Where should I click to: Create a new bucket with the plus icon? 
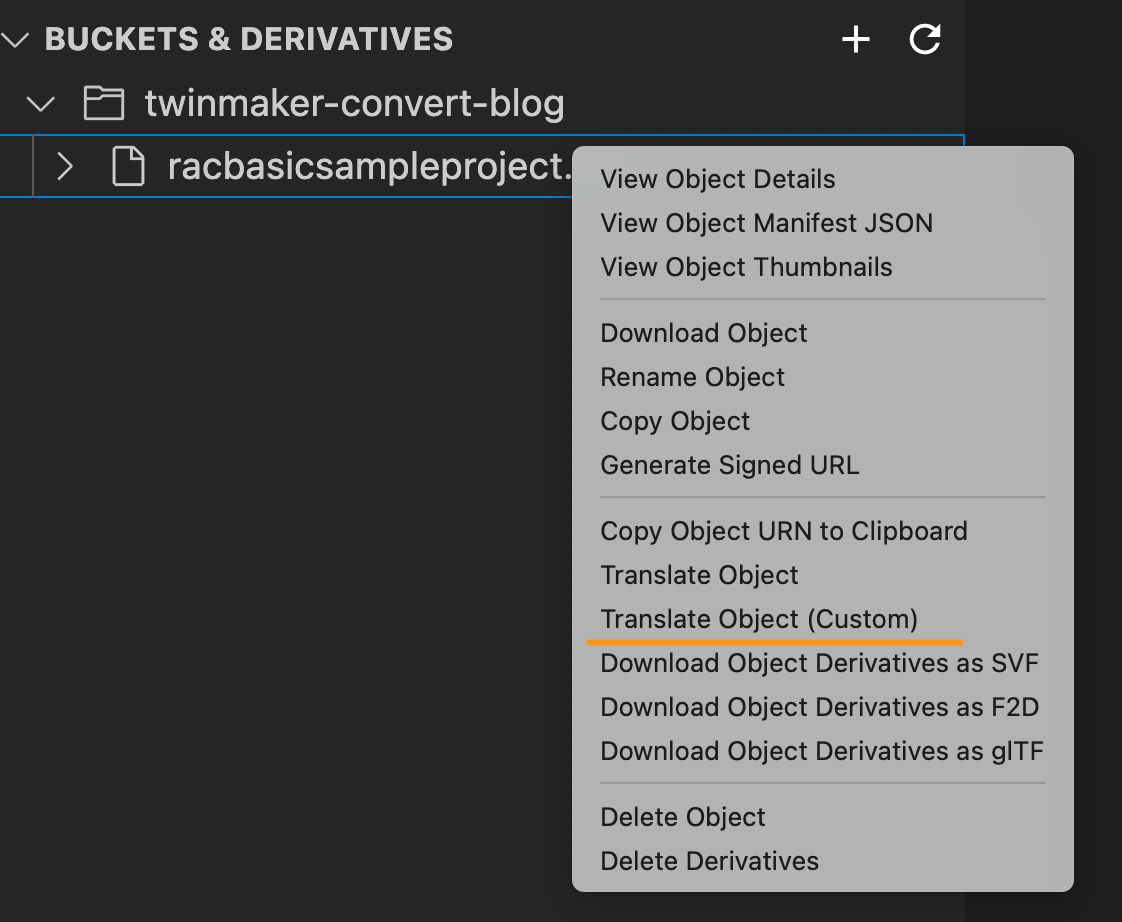click(855, 40)
